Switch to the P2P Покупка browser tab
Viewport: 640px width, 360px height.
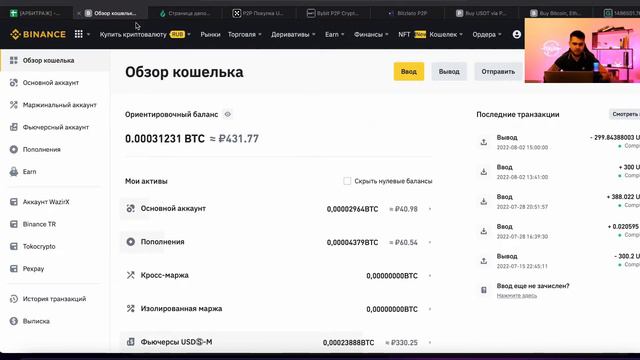coord(258,13)
